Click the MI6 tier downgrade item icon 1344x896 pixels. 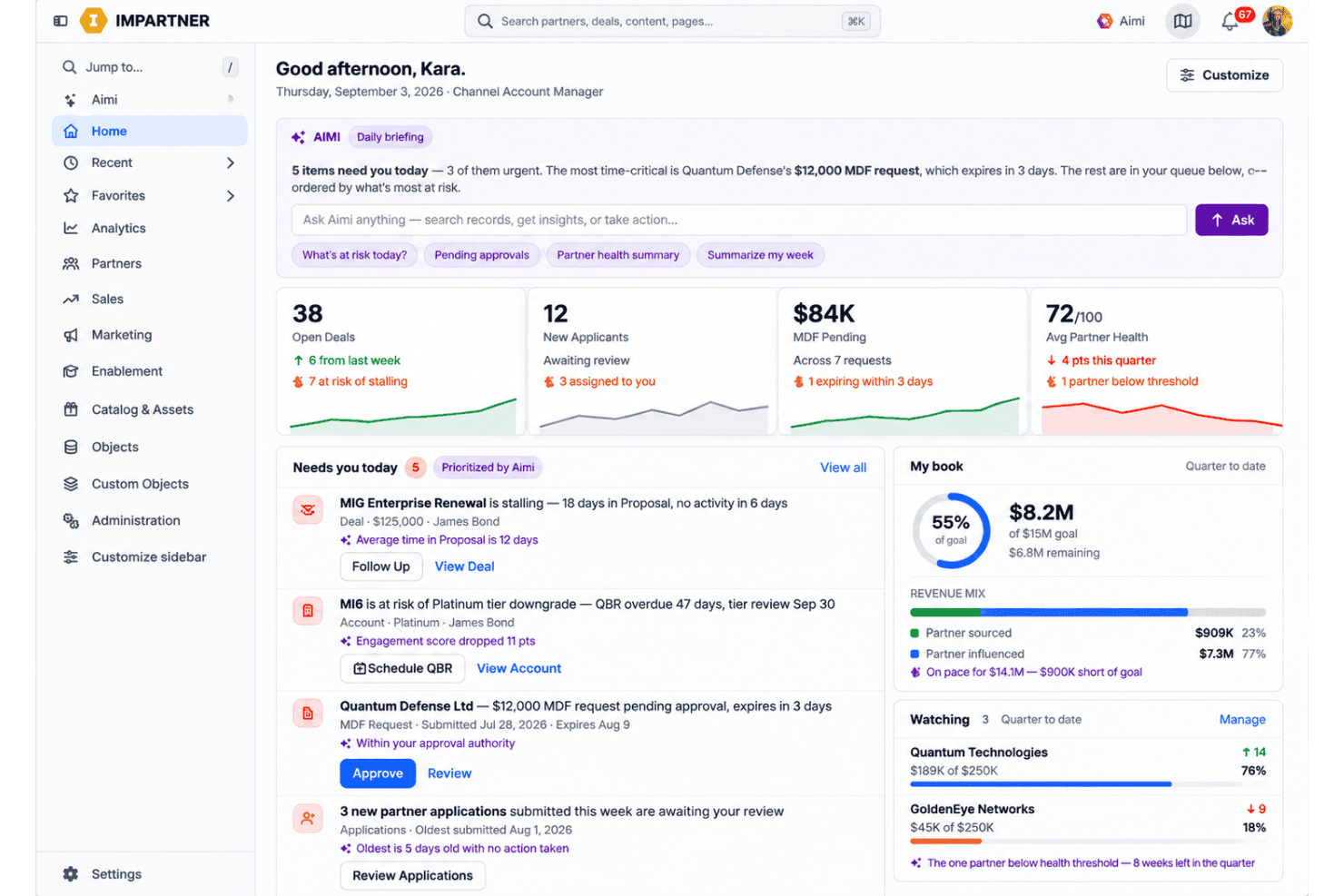tap(308, 611)
